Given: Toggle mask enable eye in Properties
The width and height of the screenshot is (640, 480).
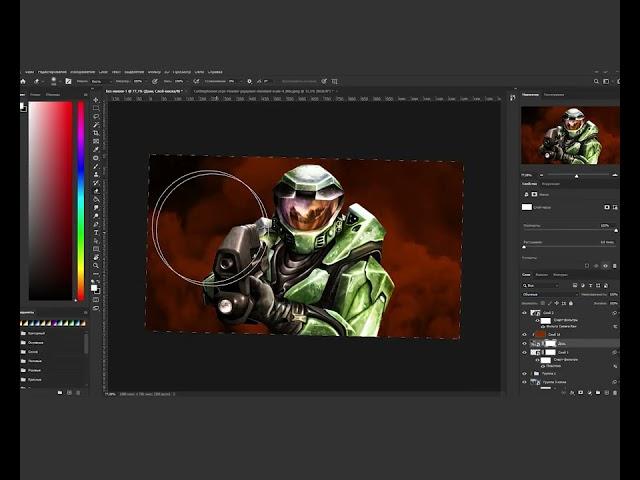Looking at the screenshot, I should (605, 266).
